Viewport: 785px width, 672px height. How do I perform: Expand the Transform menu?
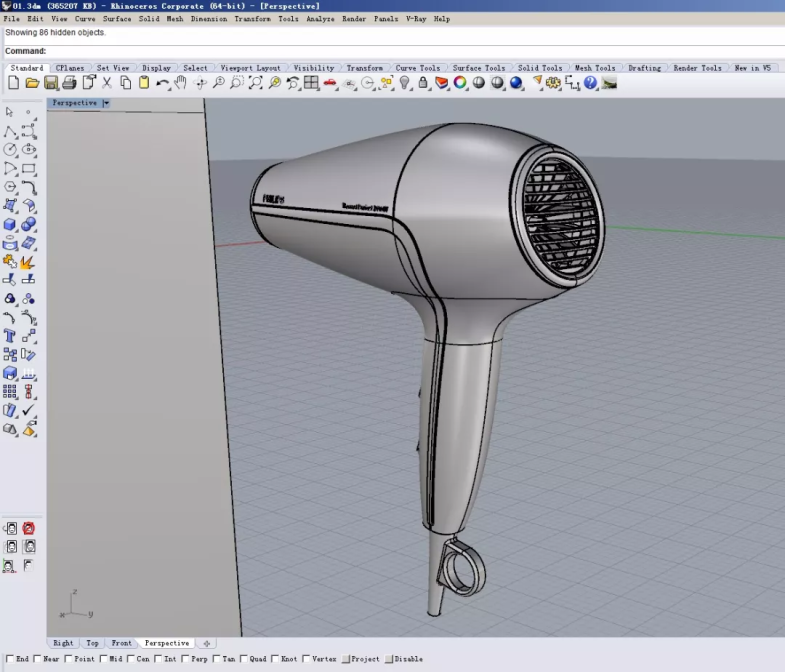(252, 19)
